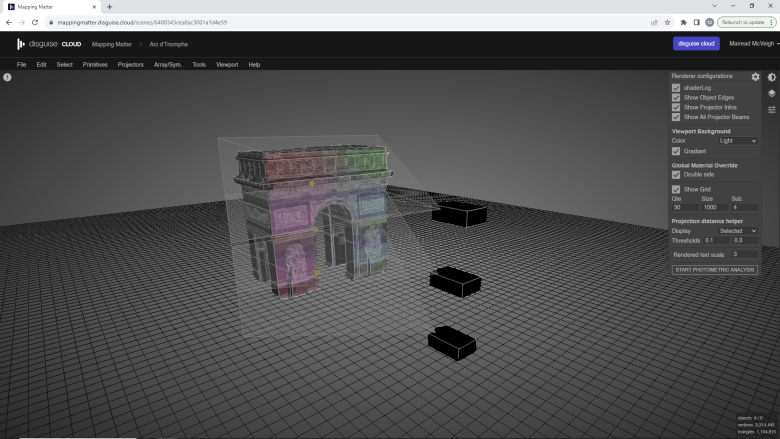Click the first Thresholds value field

click(x=716, y=241)
